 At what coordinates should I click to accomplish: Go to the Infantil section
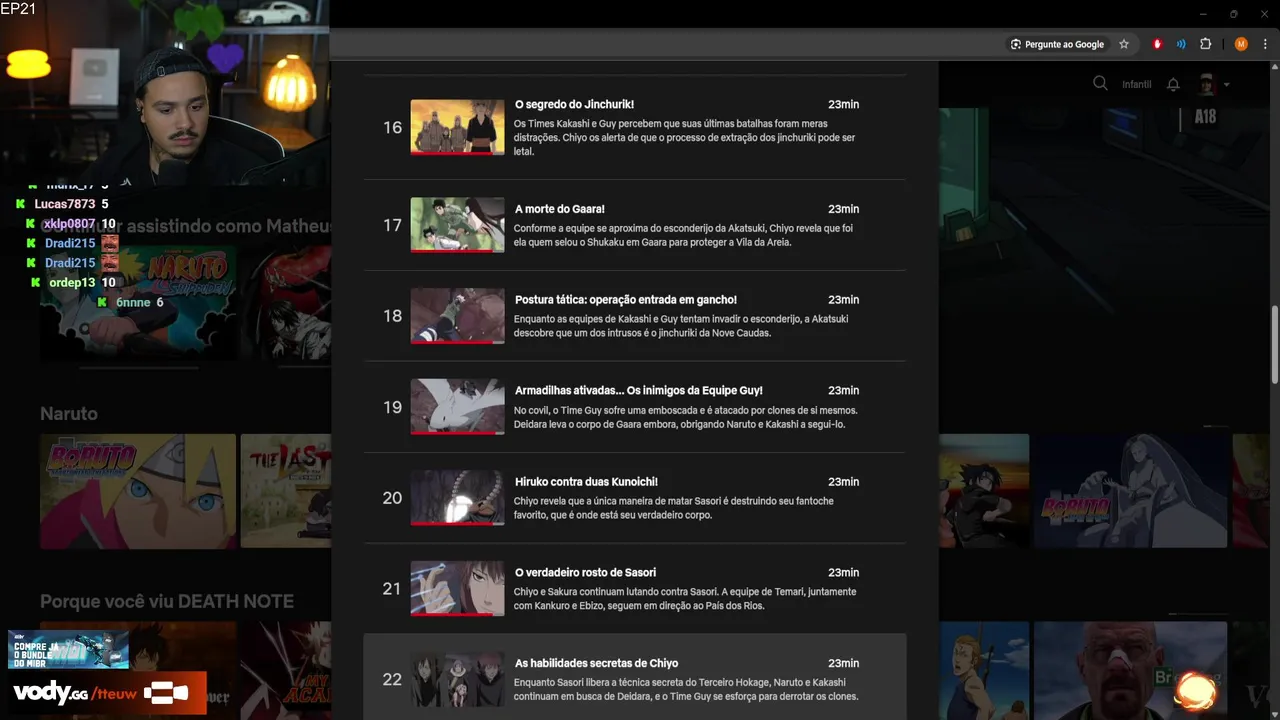click(x=1137, y=84)
